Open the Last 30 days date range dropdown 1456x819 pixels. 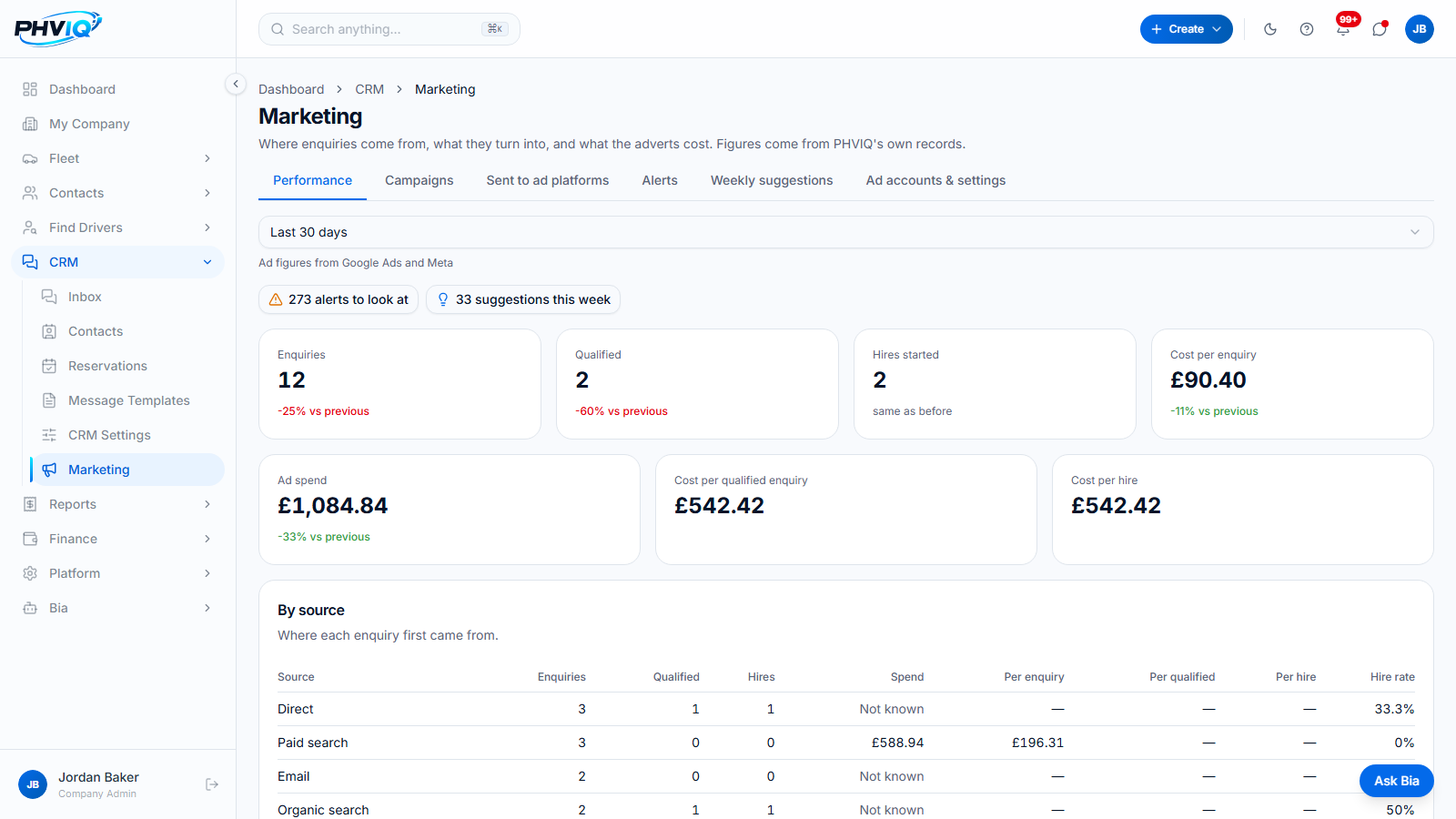coord(845,232)
